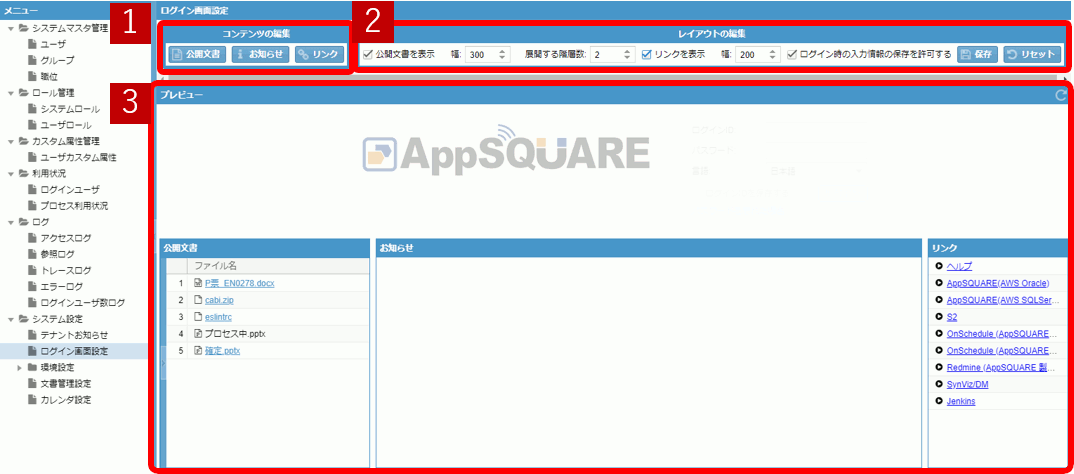Image resolution: width=1074 pixels, height=474 pixels.
Task: Open アクセスログ menu item
Action: pyautogui.click(x=66, y=238)
